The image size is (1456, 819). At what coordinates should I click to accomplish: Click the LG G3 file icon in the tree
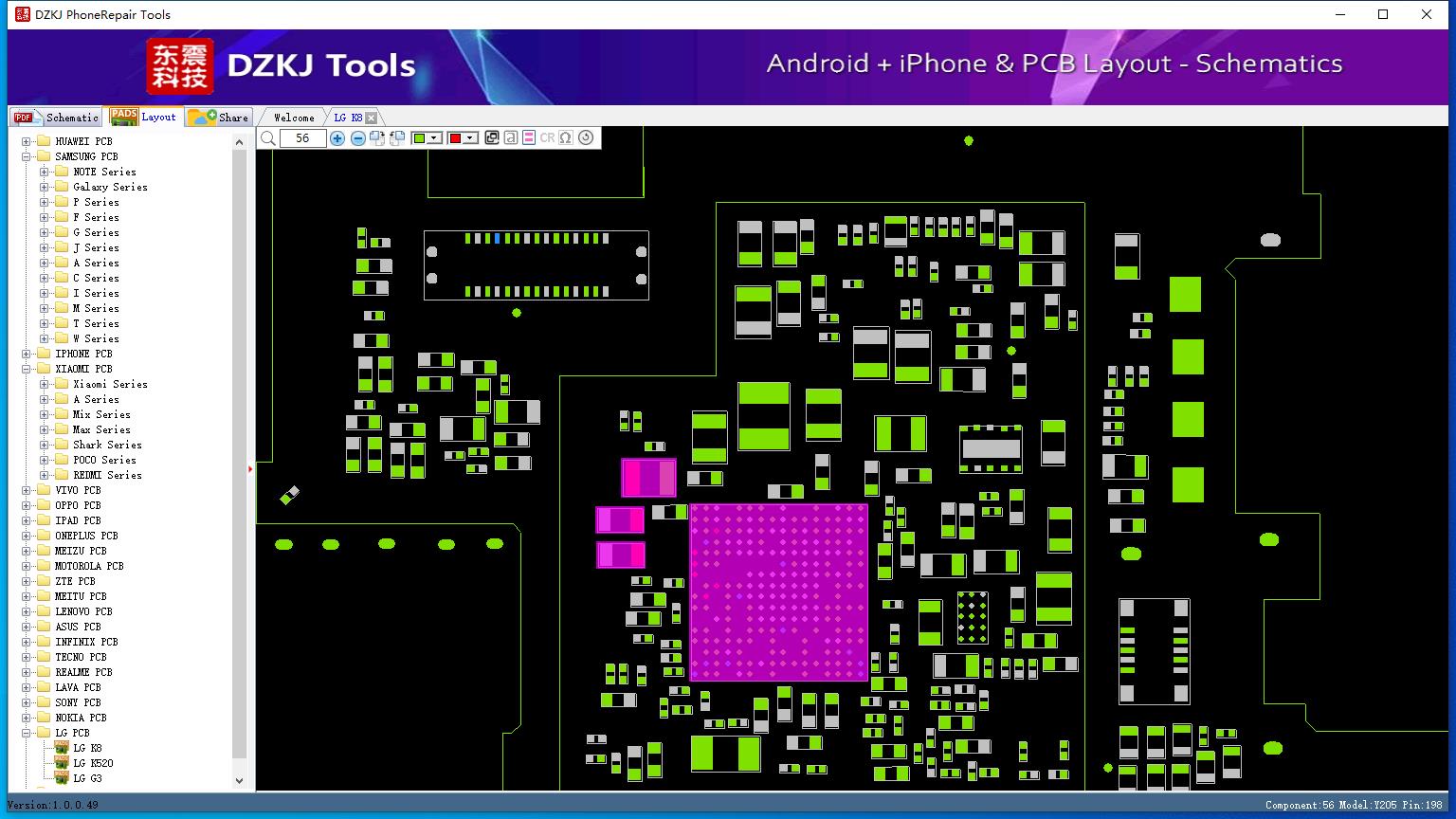62,778
